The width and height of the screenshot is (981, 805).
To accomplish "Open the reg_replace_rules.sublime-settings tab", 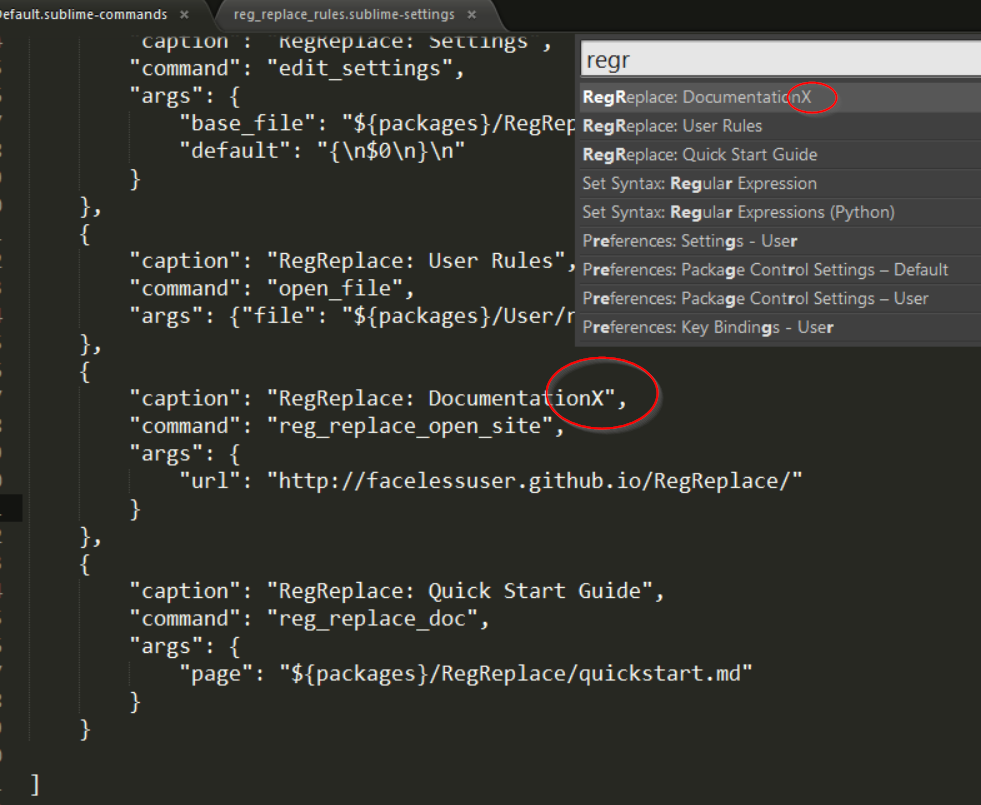I will click(x=344, y=14).
